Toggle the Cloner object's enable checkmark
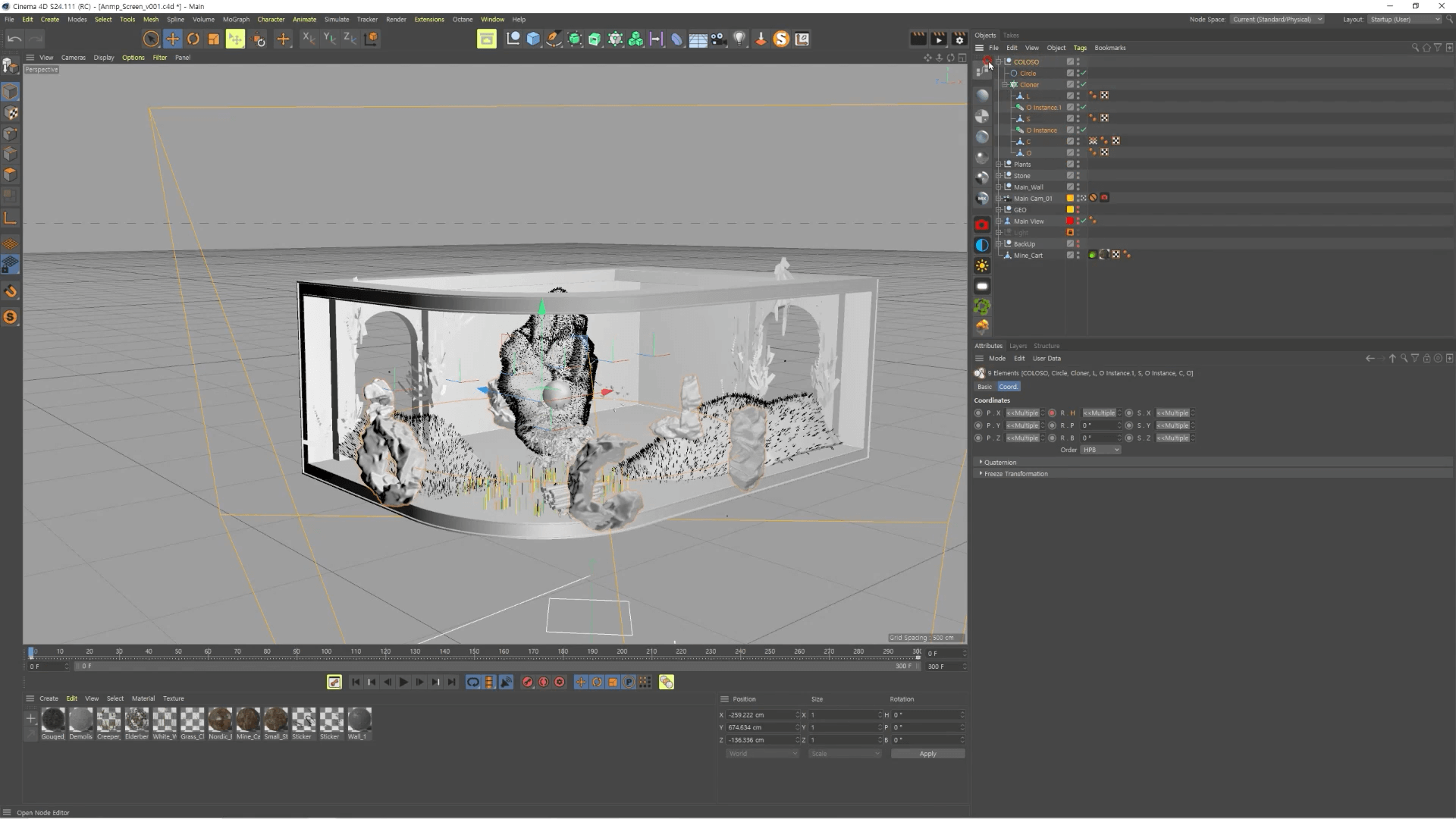Image resolution: width=1456 pixels, height=819 pixels. (1084, 85)
